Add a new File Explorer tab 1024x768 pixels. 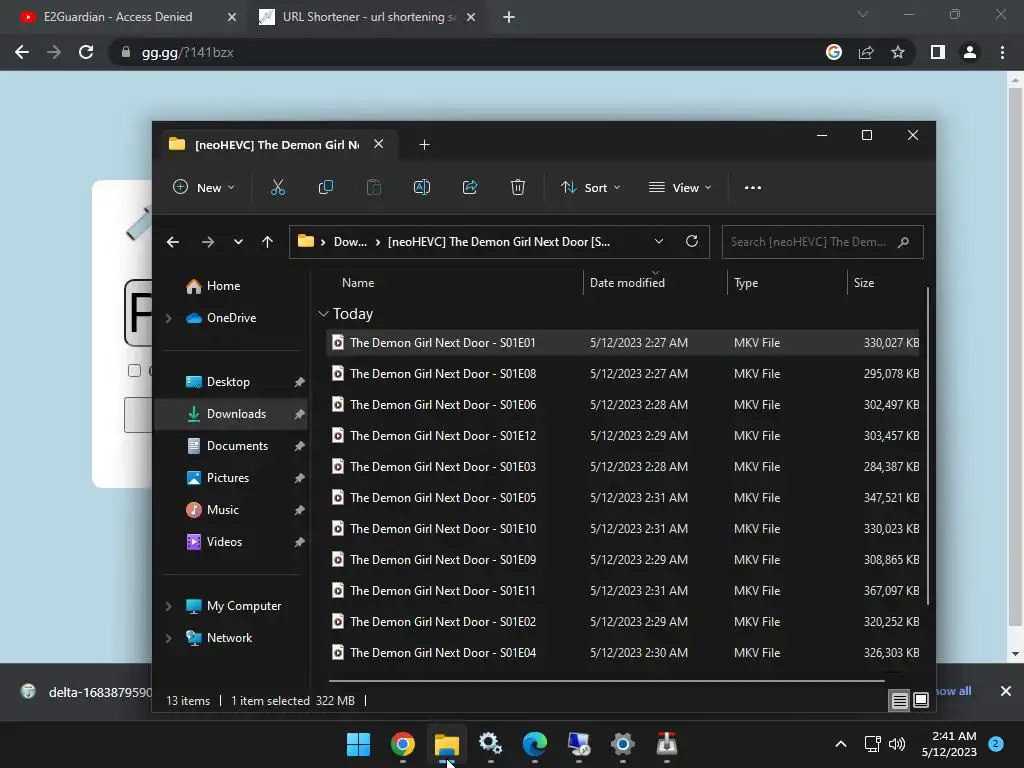[424, 144]
